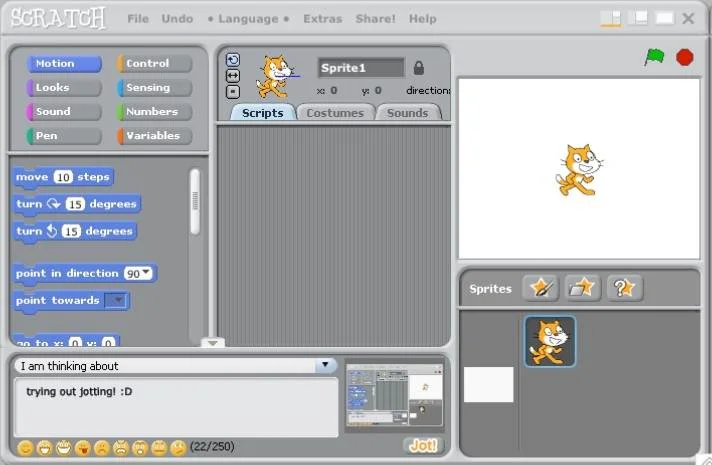Screen dimensions: 712x465
Task: Click the turn clockwise 15 degrees block
Action: pos(76,204)
